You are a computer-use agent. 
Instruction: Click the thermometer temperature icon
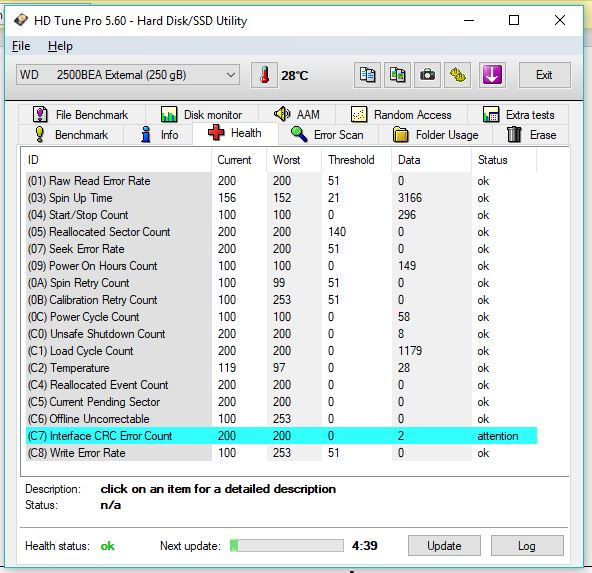(264, 75)
